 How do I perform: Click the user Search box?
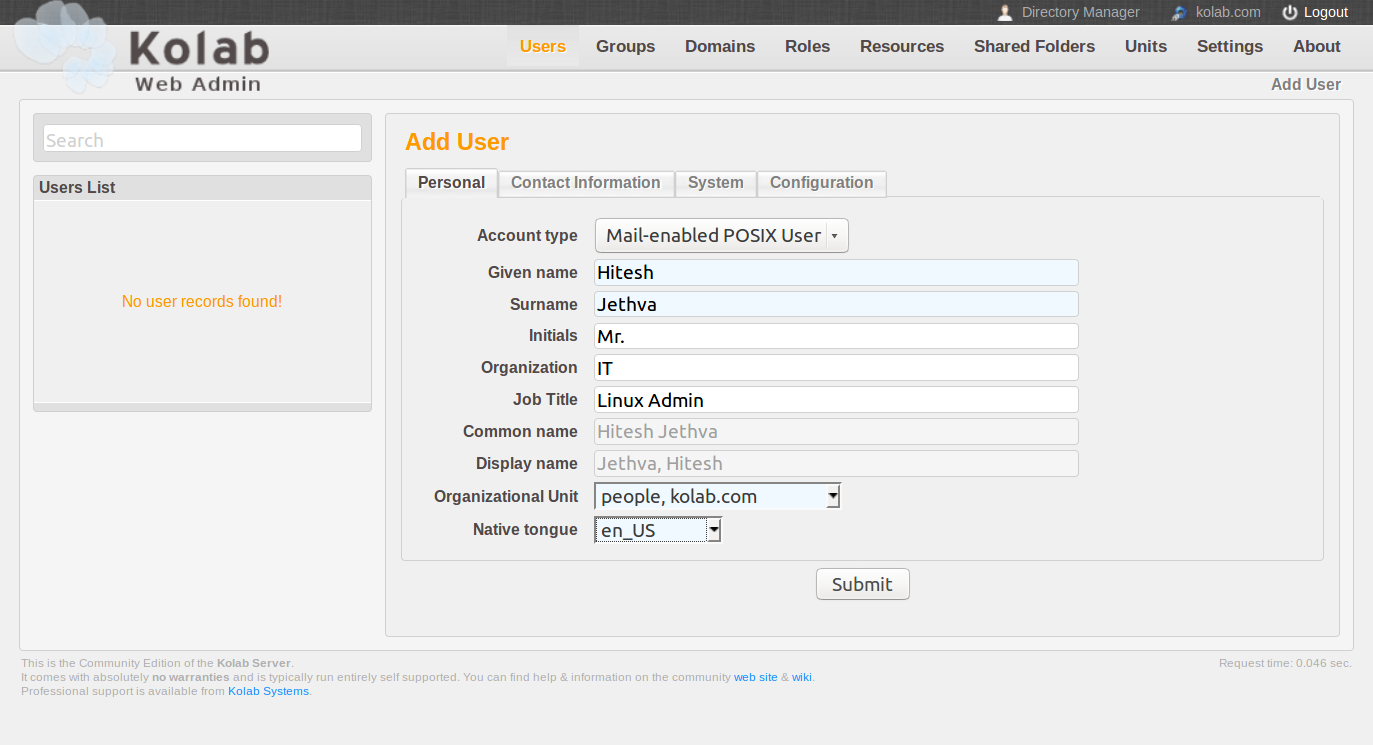pyautogui.click(x=202, y=139)
